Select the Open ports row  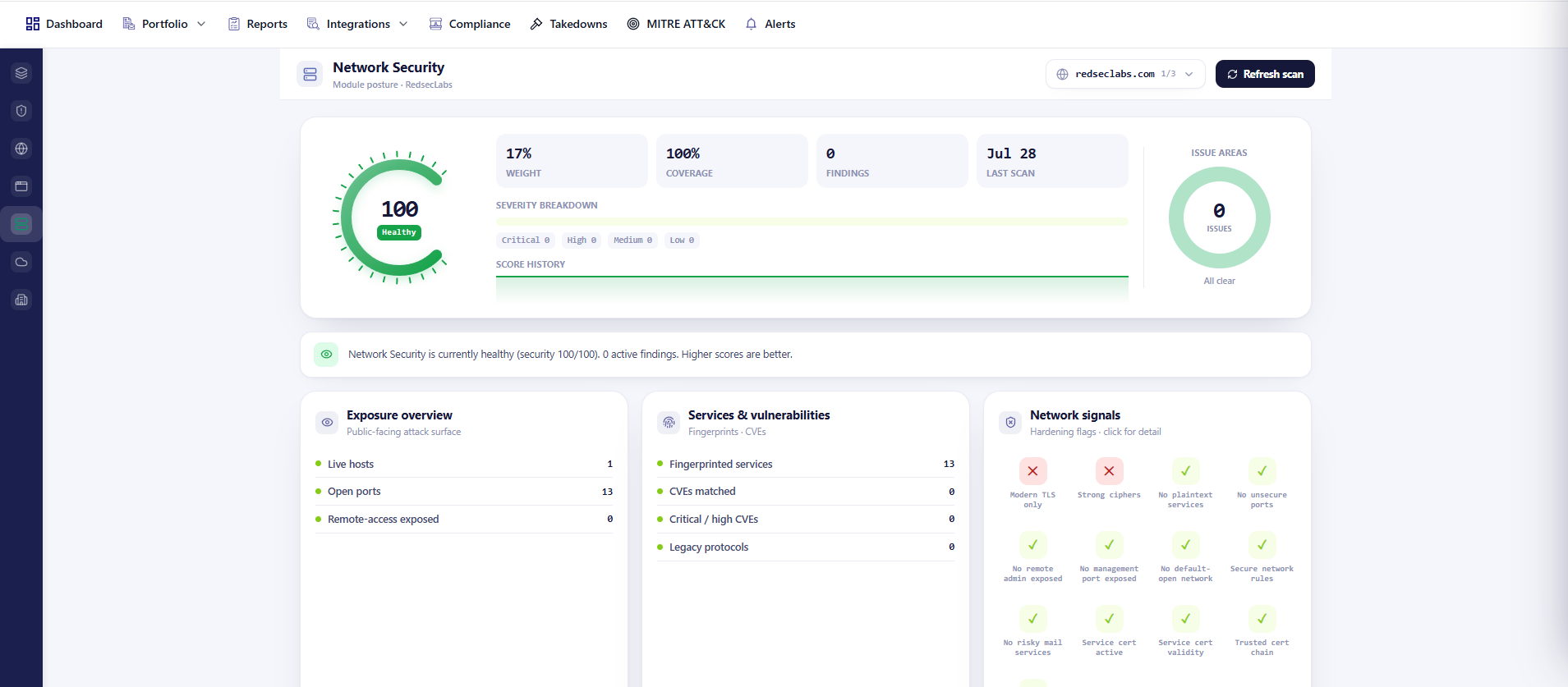(x=464, y=491)
